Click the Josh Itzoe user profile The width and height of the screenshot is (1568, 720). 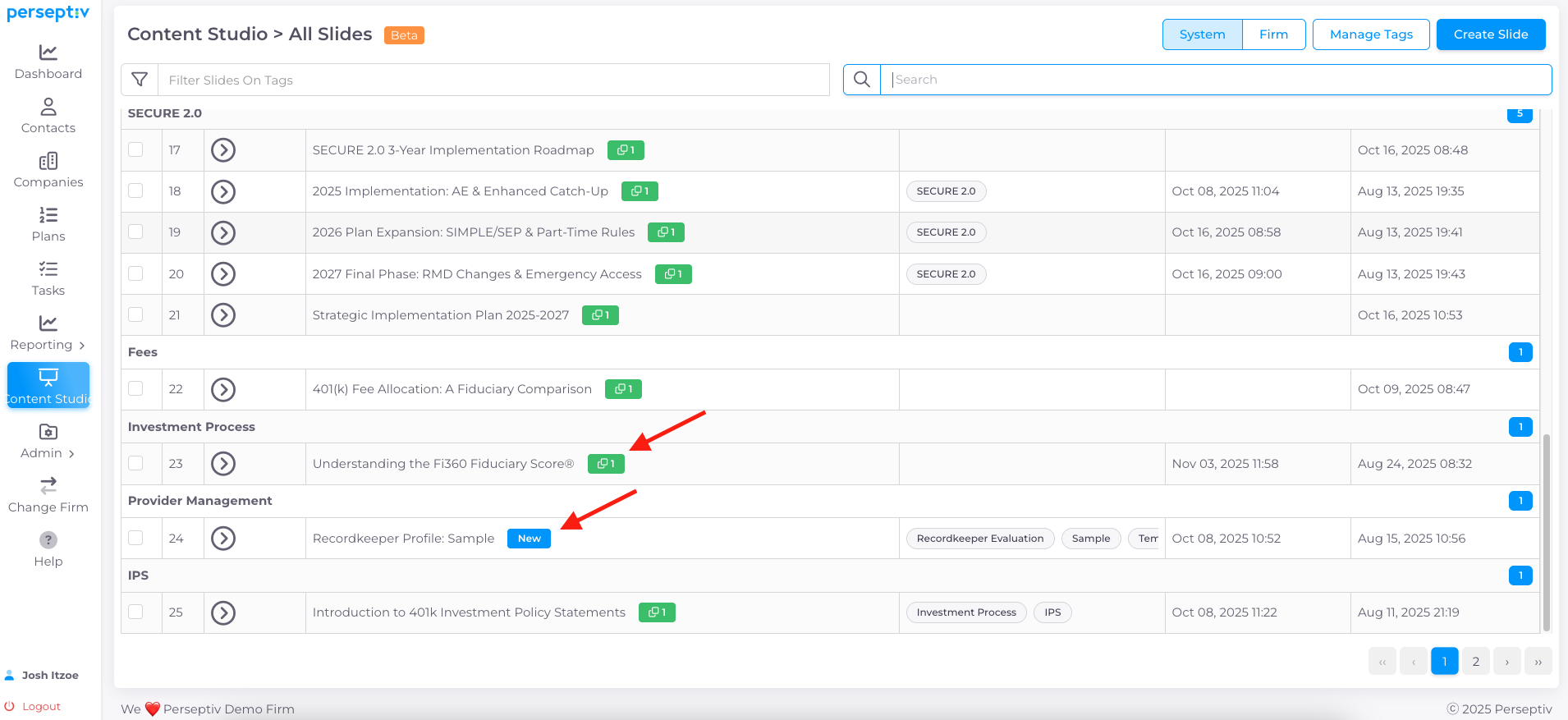coord(42,676)
